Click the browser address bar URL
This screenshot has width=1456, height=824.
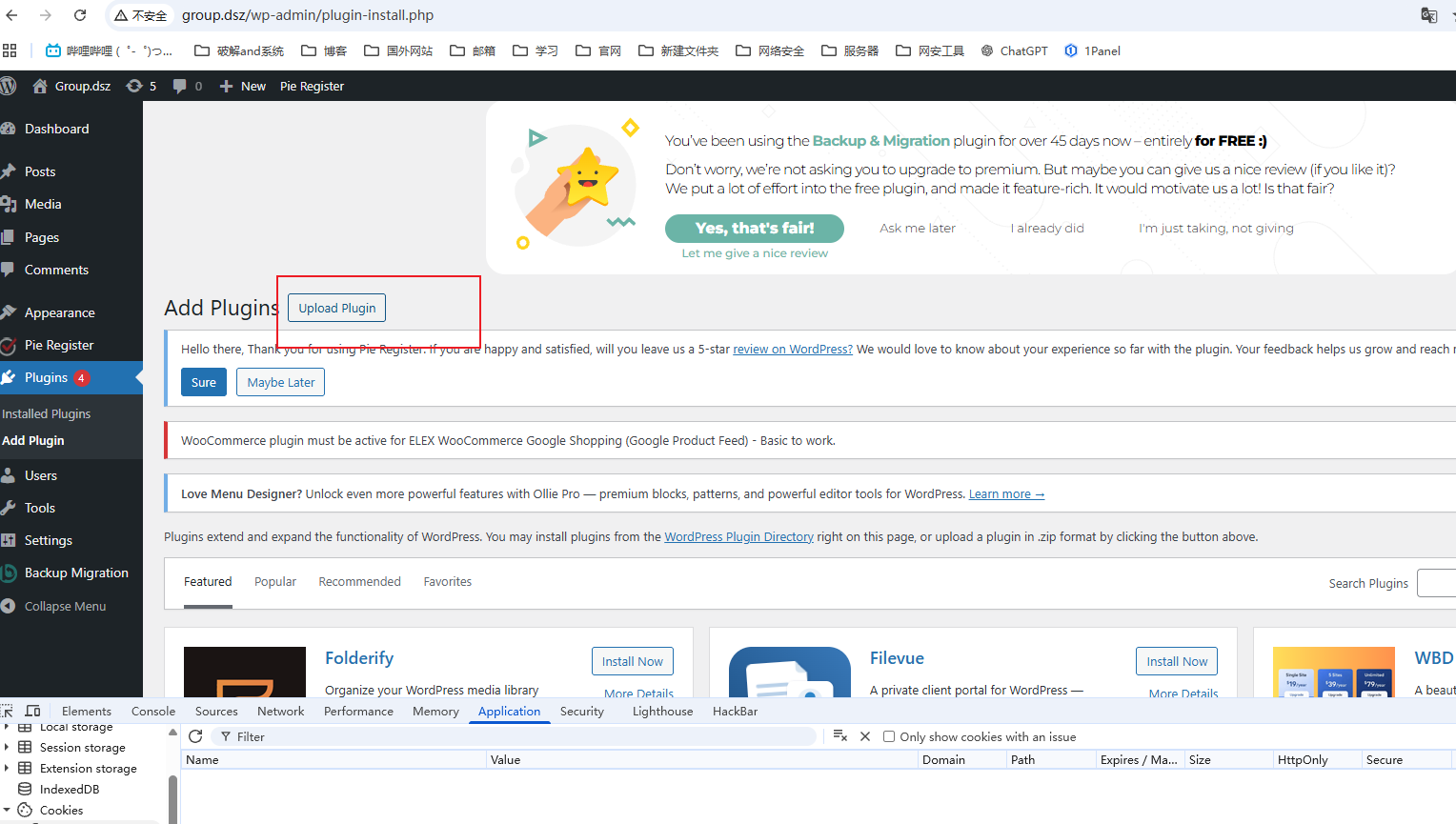coord(308,15)
